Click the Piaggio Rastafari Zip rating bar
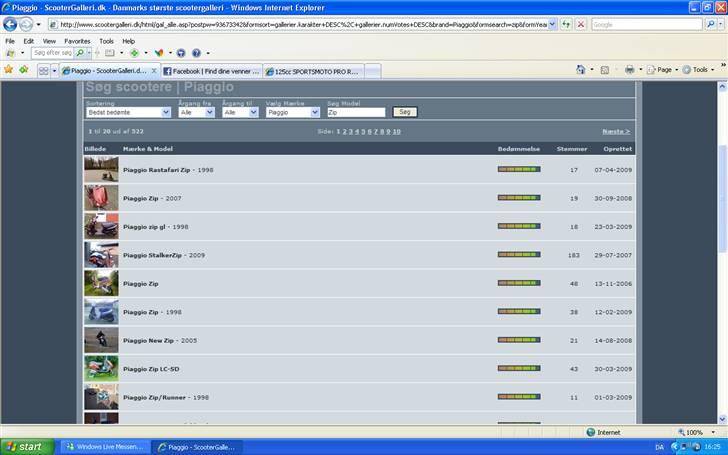 tap(518, 170)
